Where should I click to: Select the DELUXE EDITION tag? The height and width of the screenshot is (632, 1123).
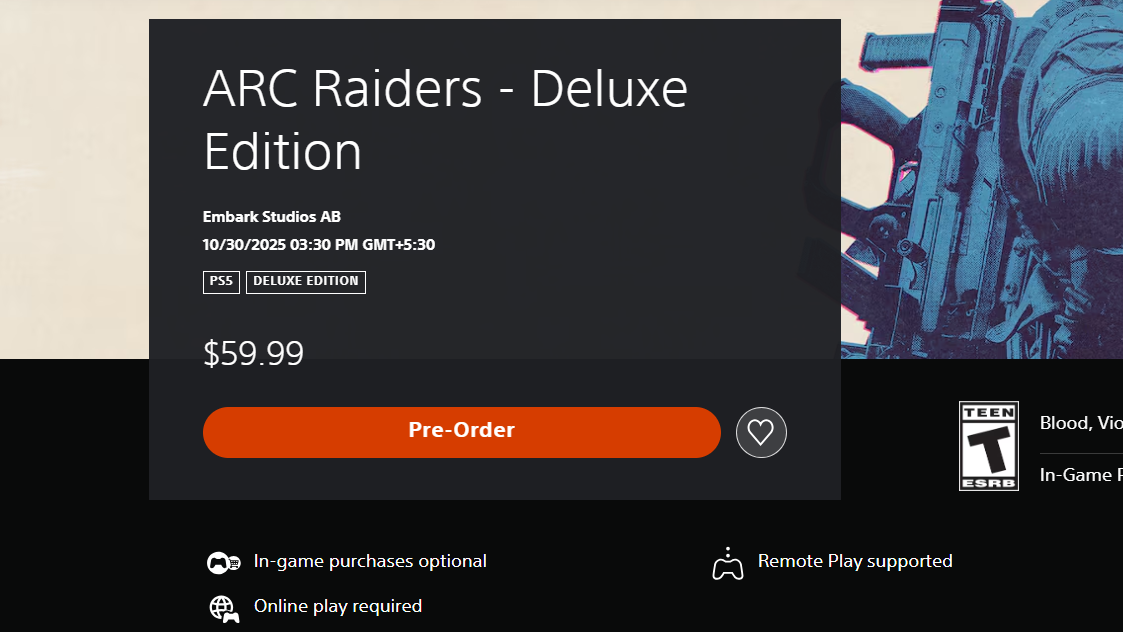(x=305, y=282)
